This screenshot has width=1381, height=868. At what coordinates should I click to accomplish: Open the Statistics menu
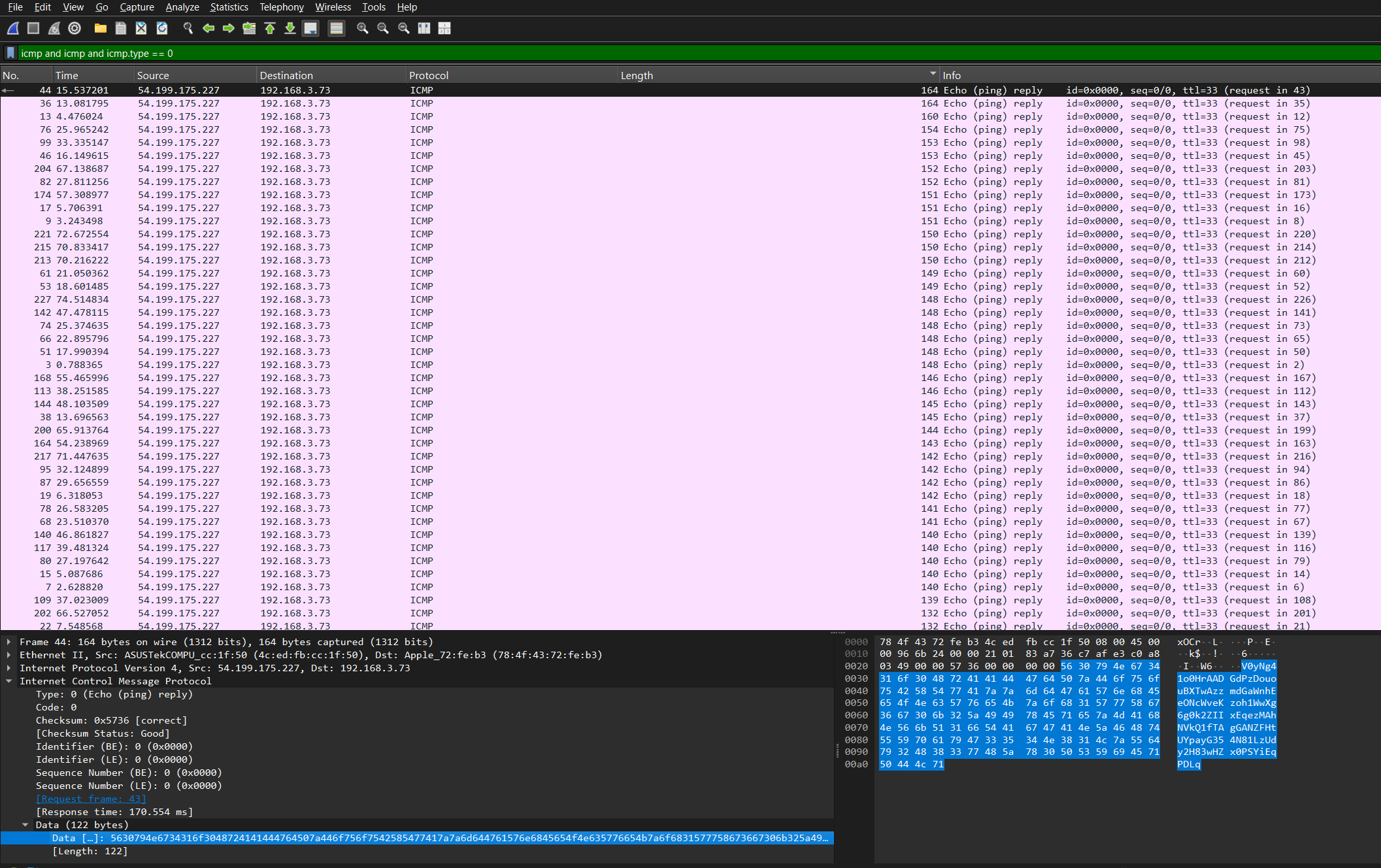point(229,7)
